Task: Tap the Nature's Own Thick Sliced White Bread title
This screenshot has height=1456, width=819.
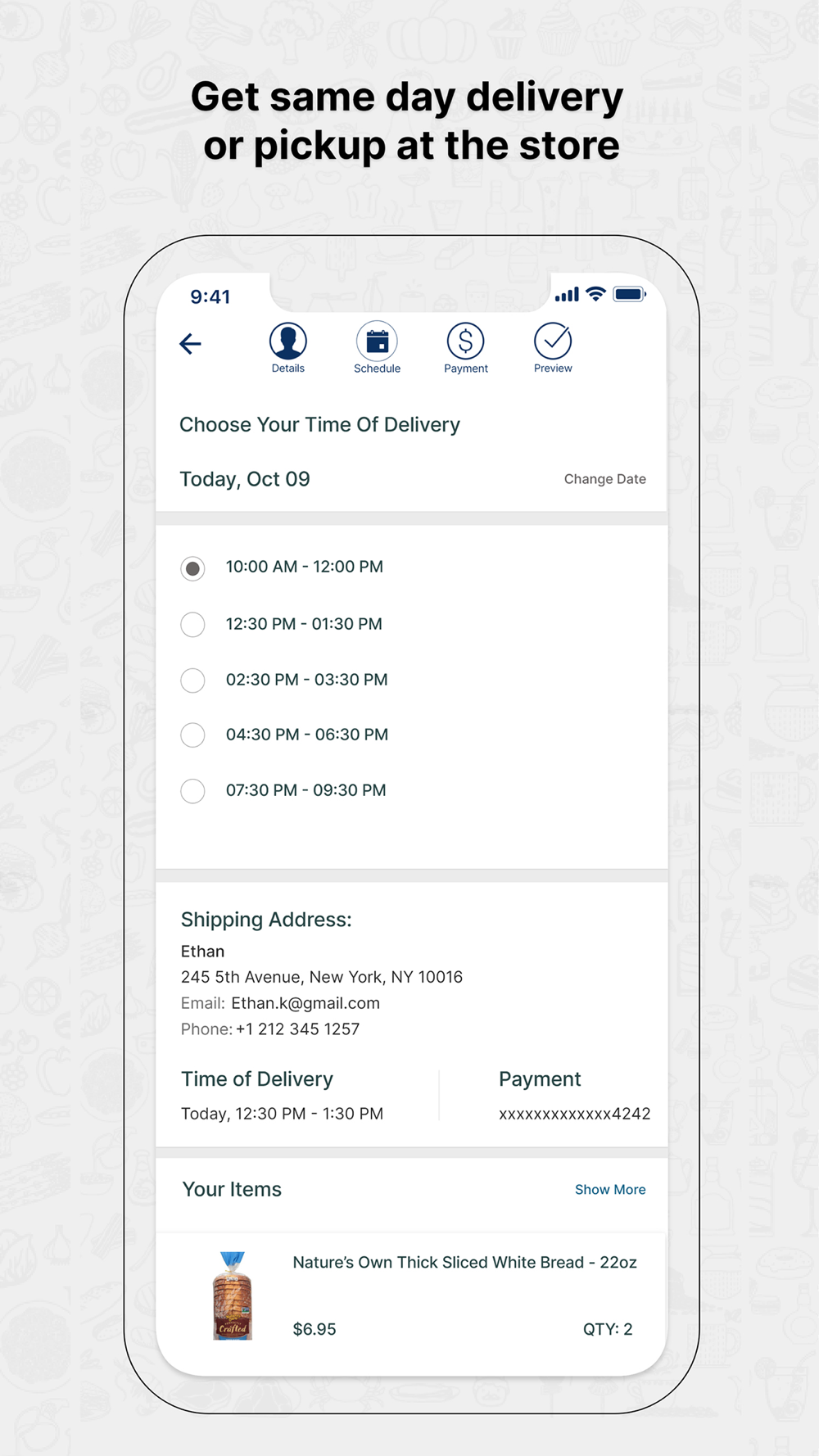Action: (464, 1262)
